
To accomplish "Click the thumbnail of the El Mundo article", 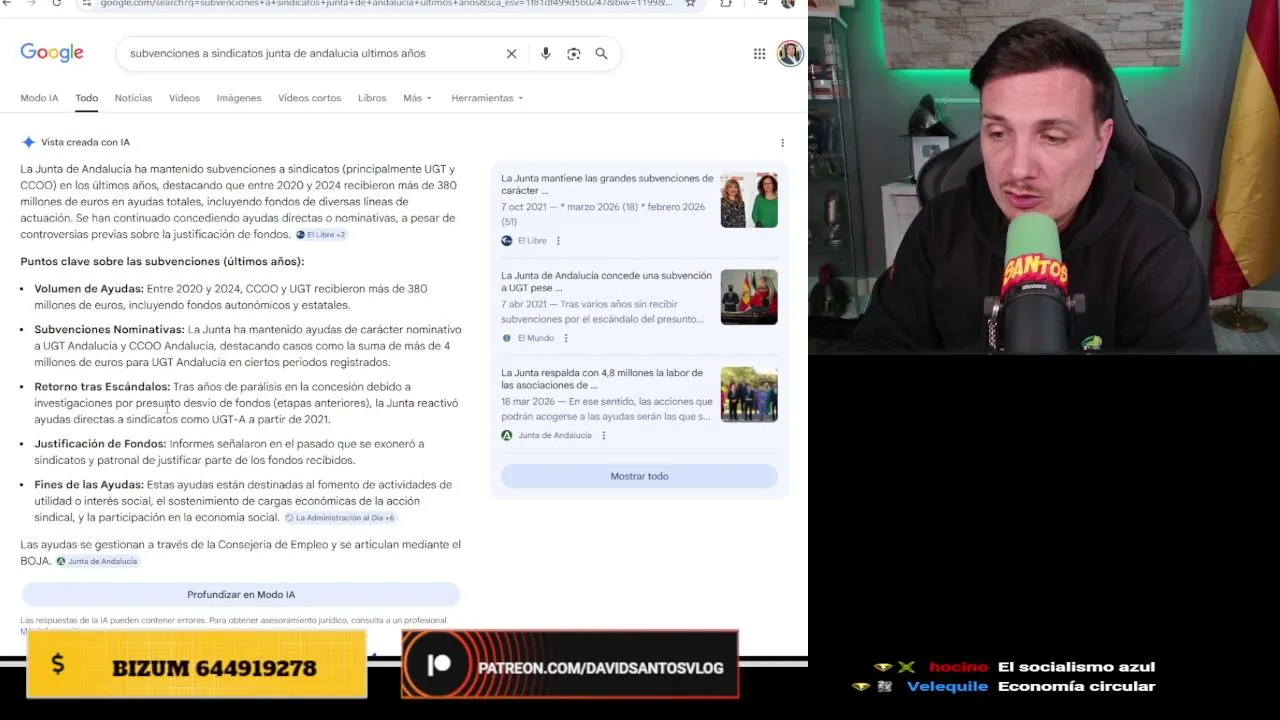I will [749, 297].
